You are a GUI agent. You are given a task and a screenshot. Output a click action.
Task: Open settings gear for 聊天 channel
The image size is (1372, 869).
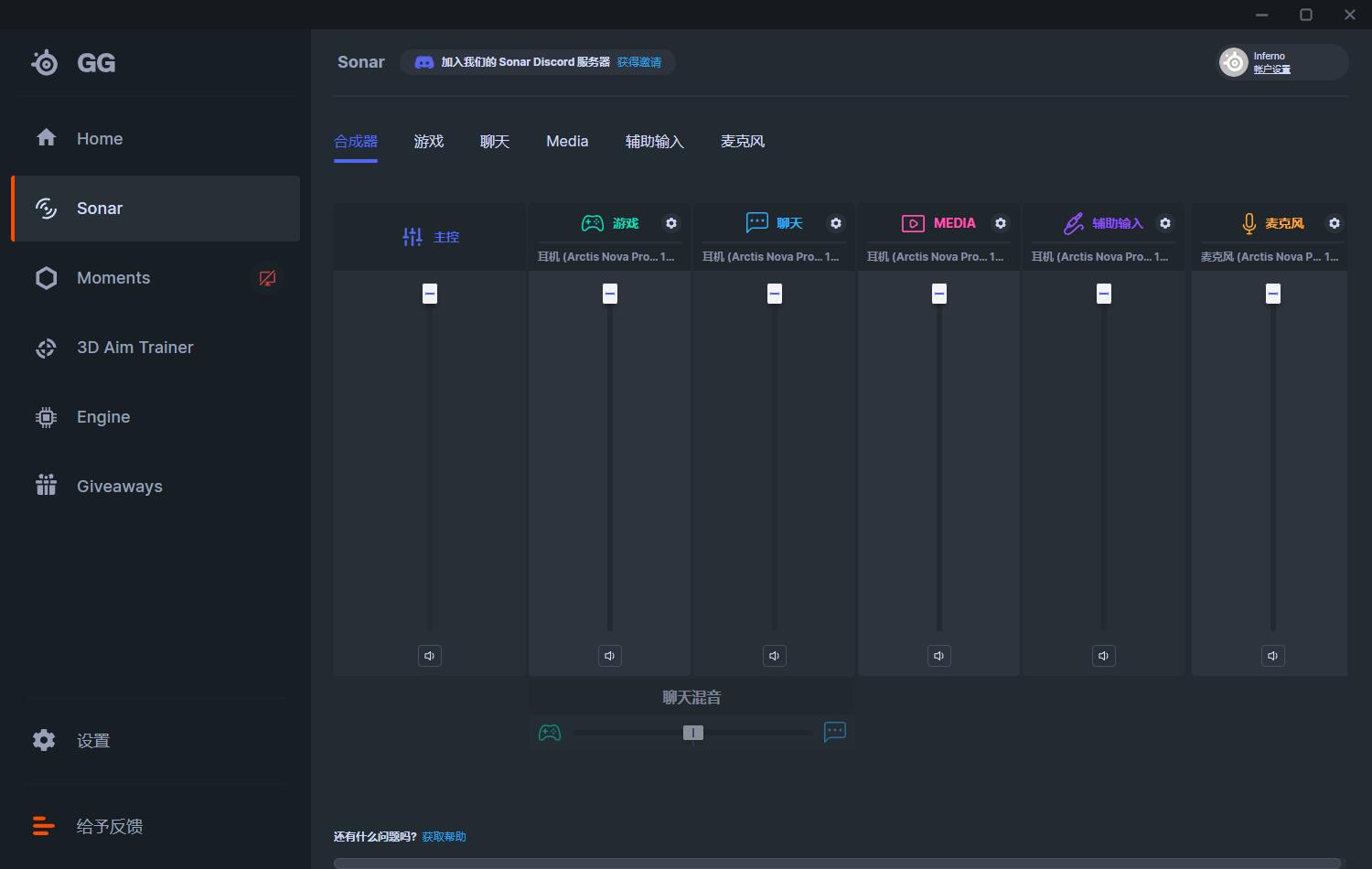coord(836,223)
